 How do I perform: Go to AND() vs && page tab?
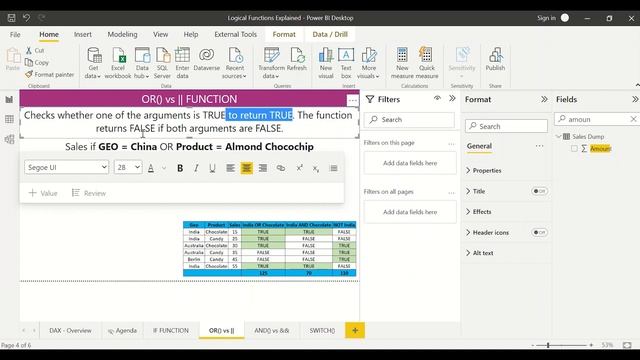[x=271, y=330]
